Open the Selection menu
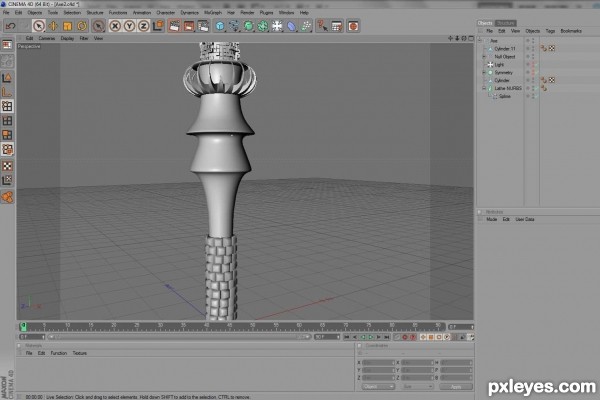 (72, 13)
